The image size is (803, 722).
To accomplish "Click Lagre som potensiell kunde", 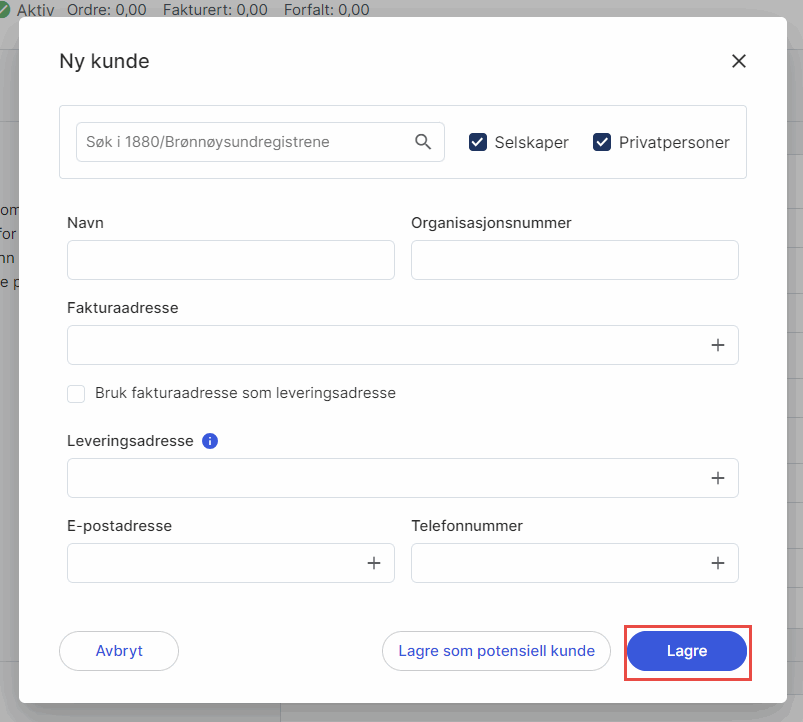I will [x=496, y=651].
